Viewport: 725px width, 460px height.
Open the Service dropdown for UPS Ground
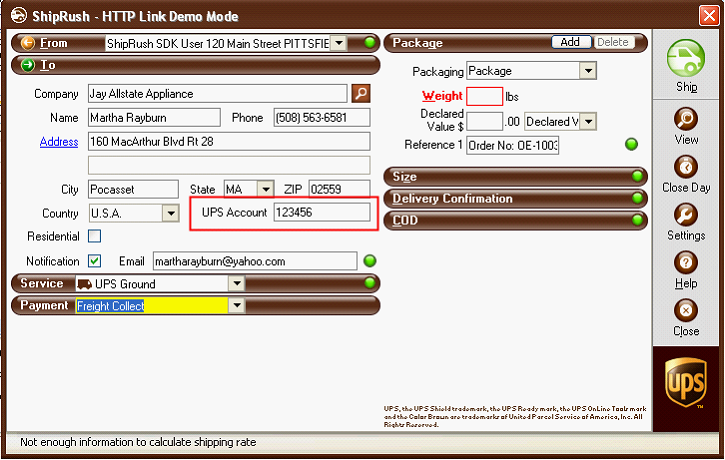coord(236,283)
